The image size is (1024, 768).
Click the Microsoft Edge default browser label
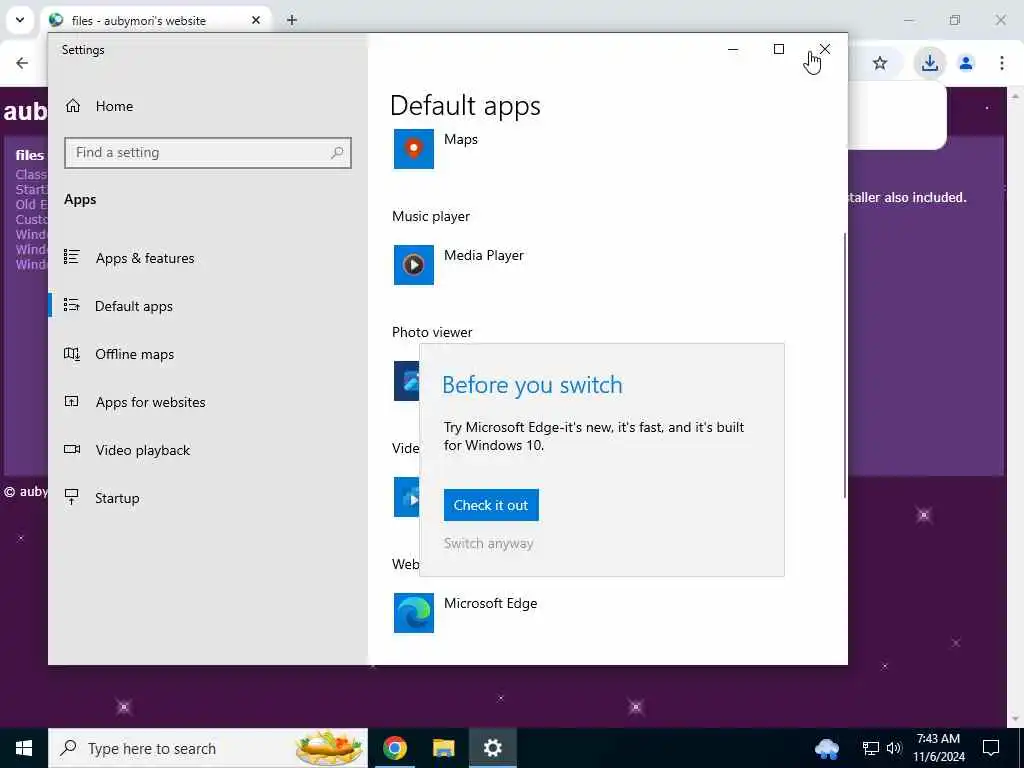[x=490, y=603]
